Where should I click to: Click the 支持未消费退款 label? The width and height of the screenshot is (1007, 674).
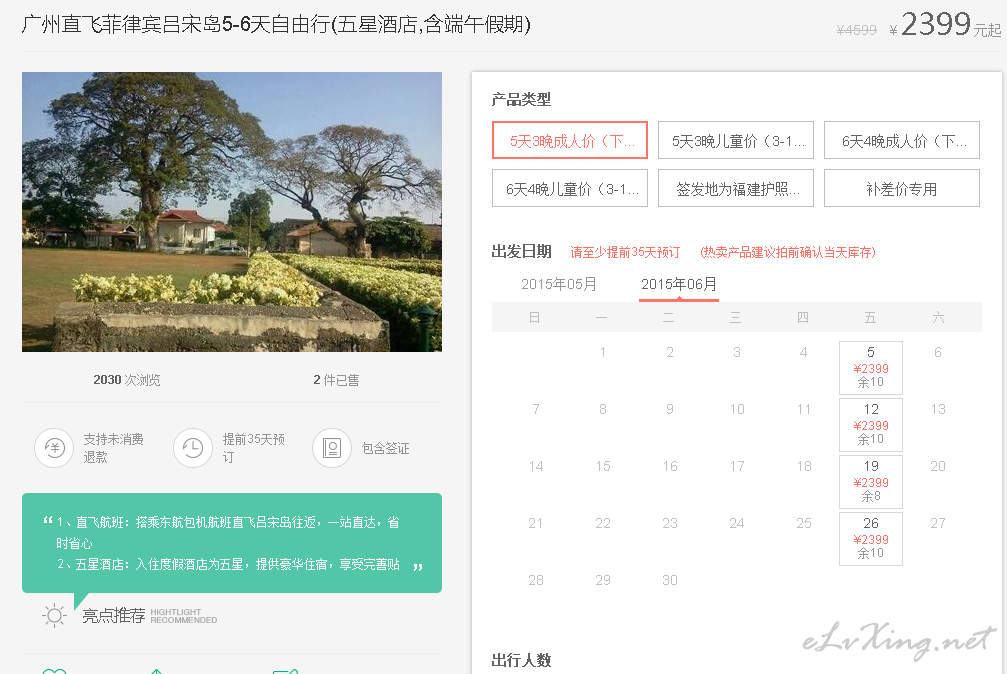(x=113, y=448)
